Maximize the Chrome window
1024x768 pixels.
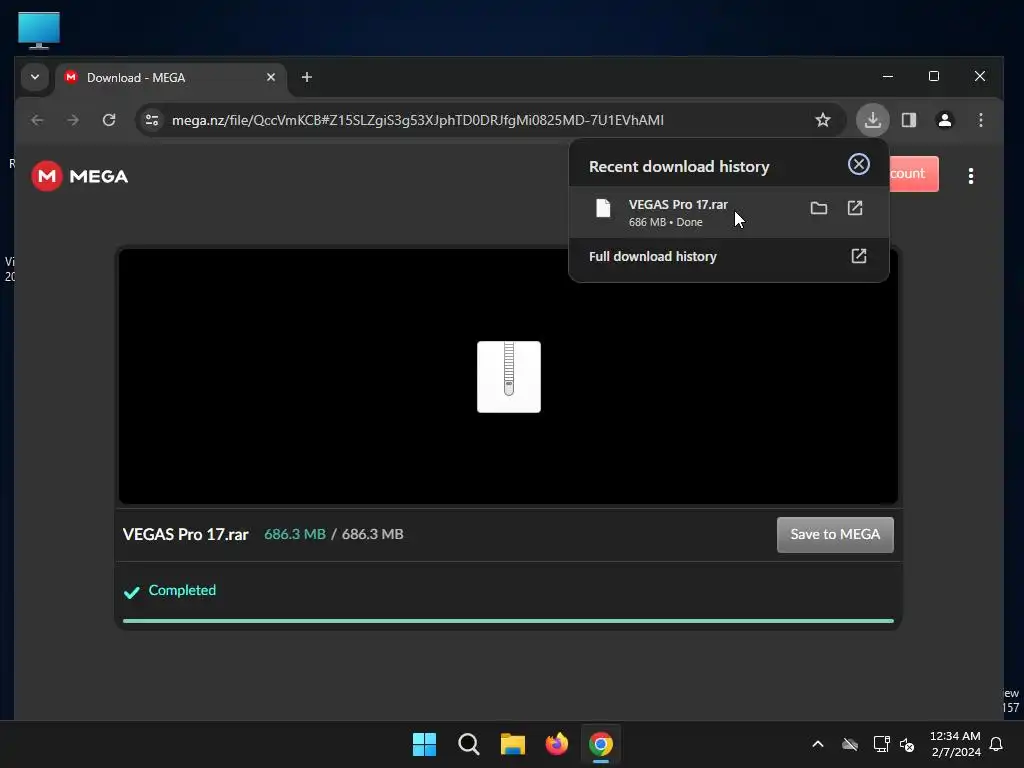point(934,76)
